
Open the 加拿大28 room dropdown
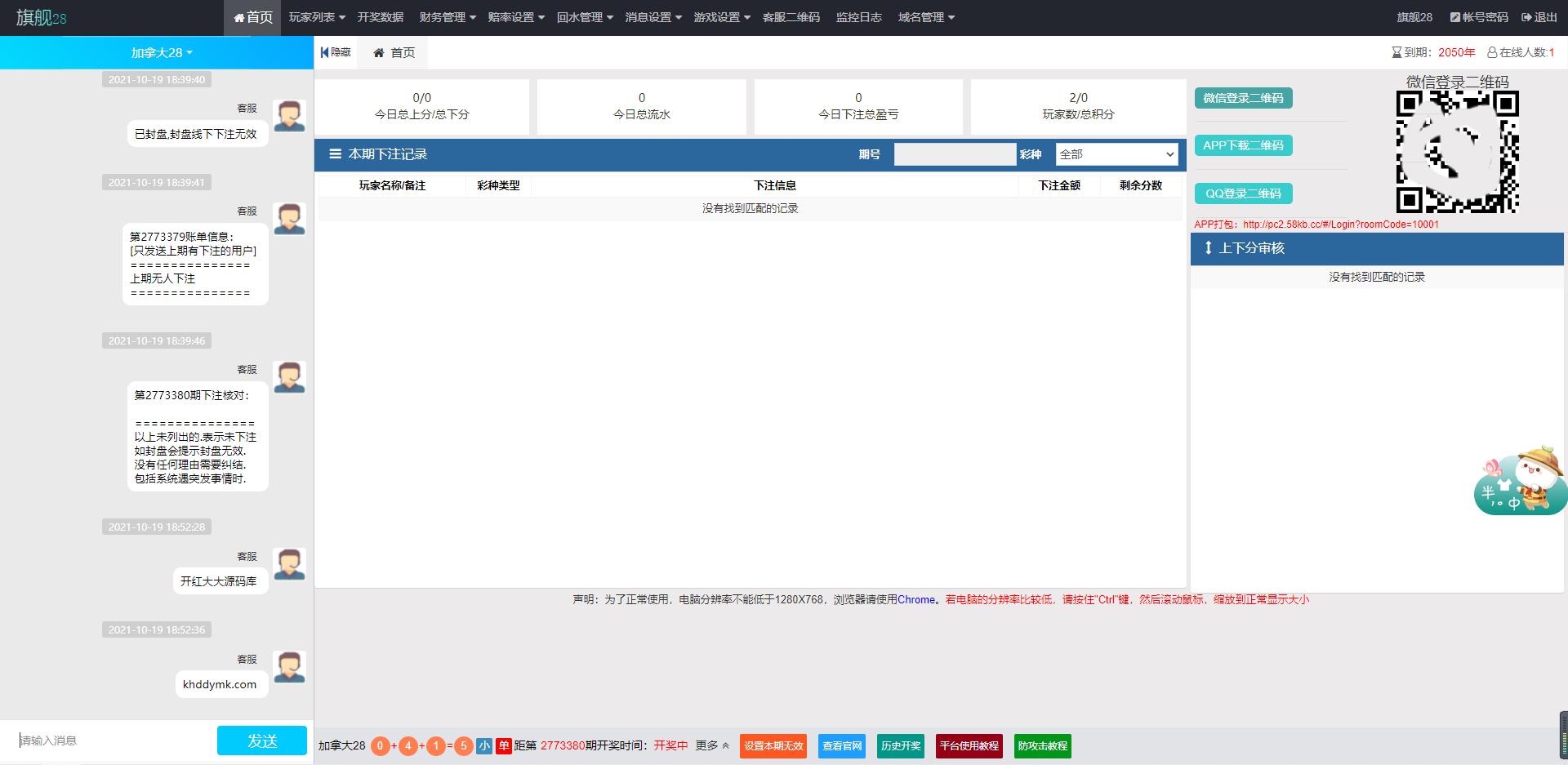[x=162, y=52]
